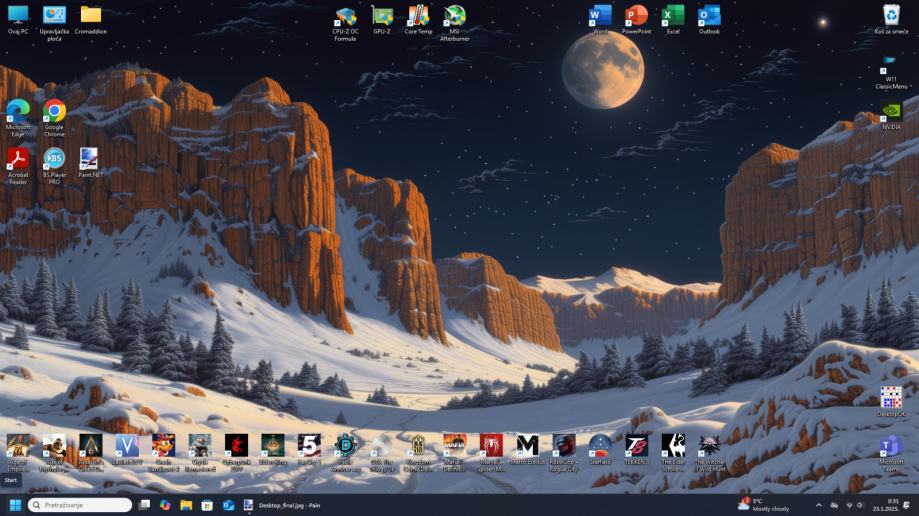The width and height of the screenshot is (919, 516).
Task: Open the PowerPoint desktop shortcut
Action: click(x=637, y=20)
